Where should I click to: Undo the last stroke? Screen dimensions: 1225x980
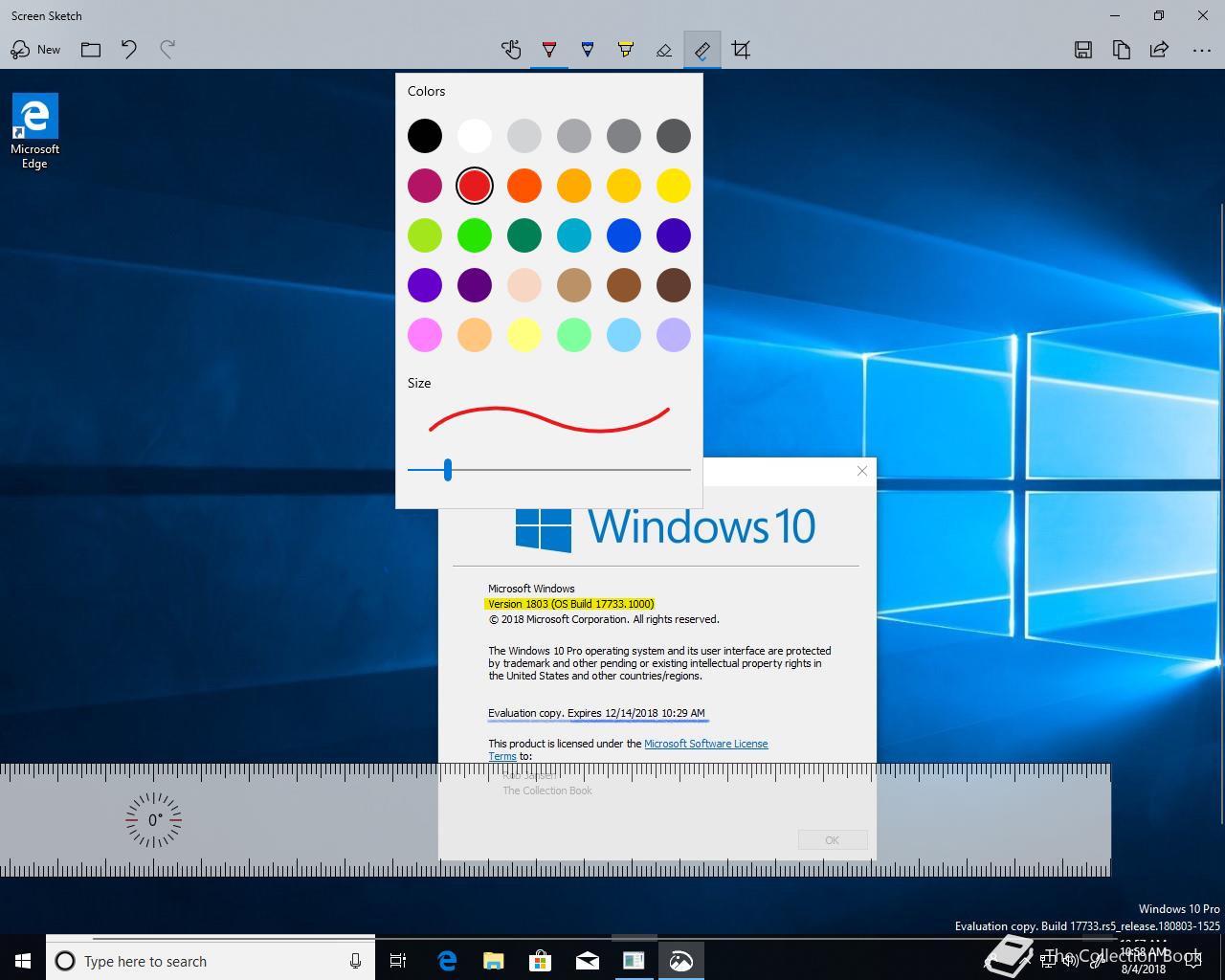pos(129,50)
